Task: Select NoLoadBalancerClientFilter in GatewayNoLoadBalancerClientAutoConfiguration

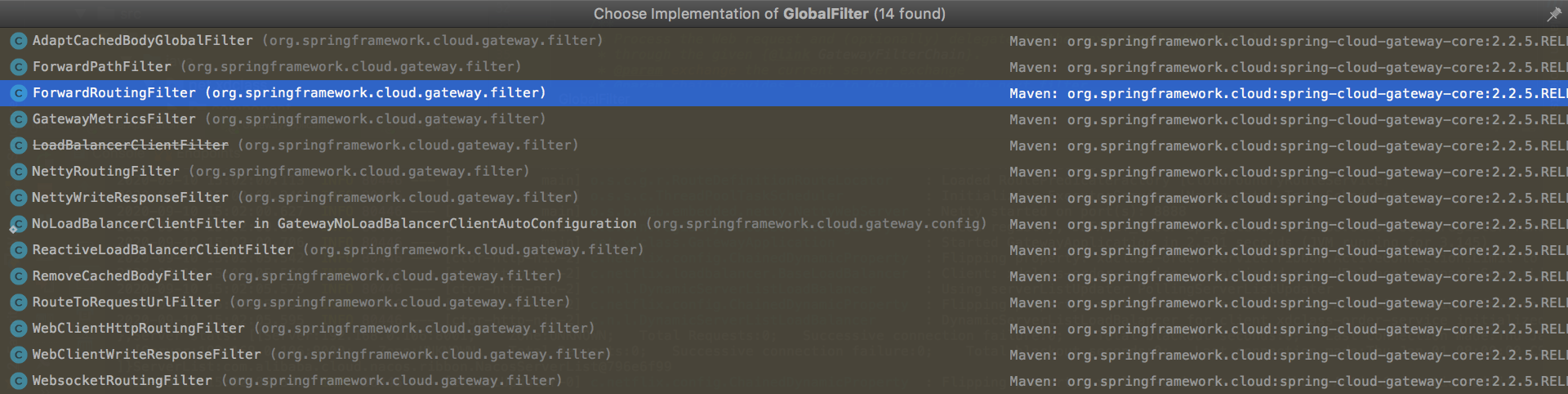Action: (x=333, y=224)
